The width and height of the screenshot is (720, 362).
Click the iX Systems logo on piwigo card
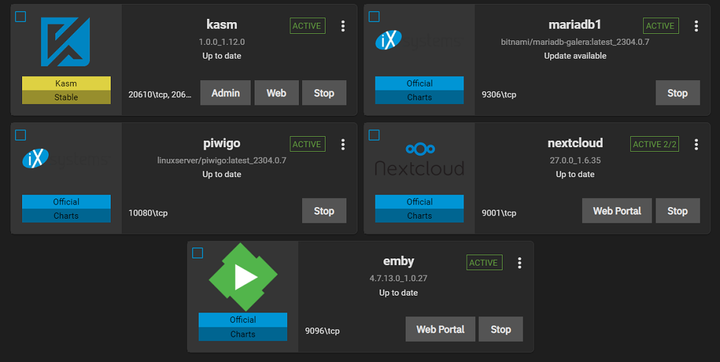click(x=65, y=159)
